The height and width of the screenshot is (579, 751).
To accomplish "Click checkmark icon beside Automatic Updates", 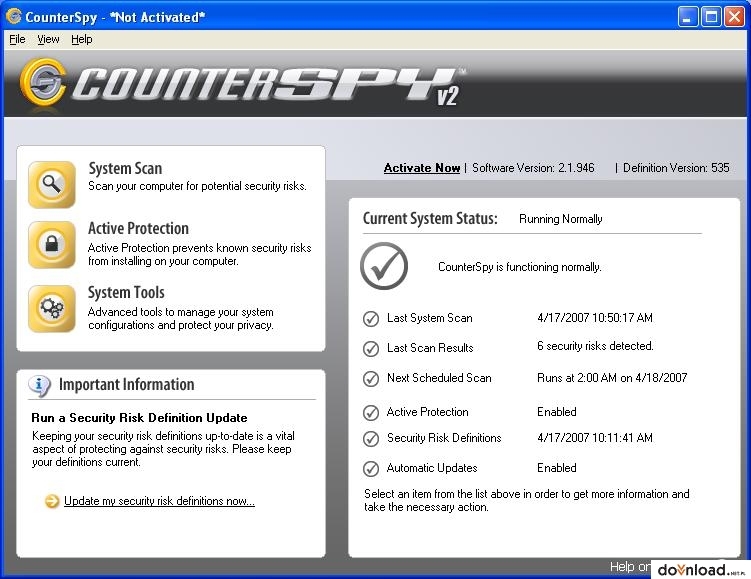I will coord(371,469).
